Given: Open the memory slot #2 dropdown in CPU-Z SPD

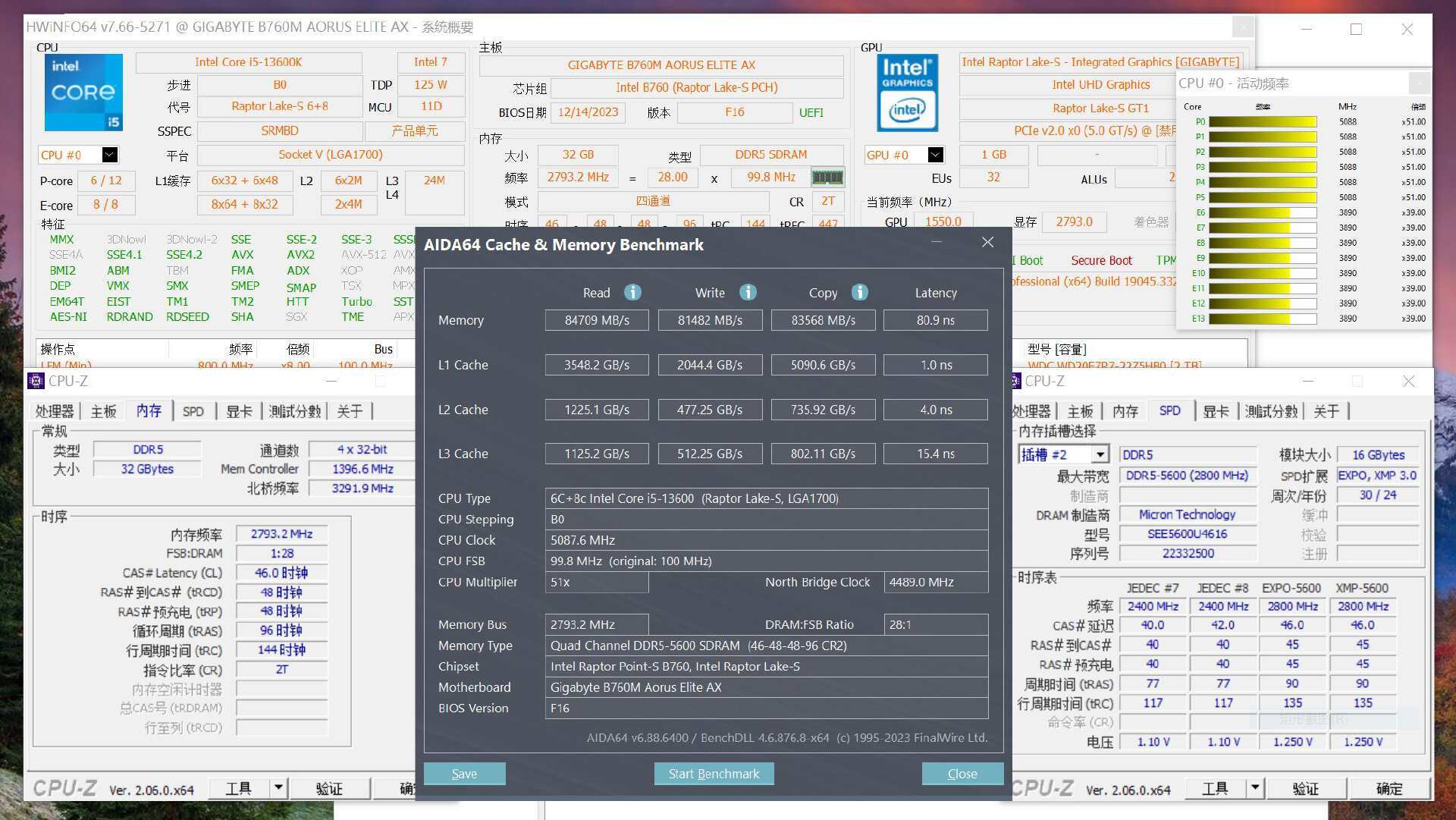Looking at the screenshot, I should click(x=1100, y=455).
